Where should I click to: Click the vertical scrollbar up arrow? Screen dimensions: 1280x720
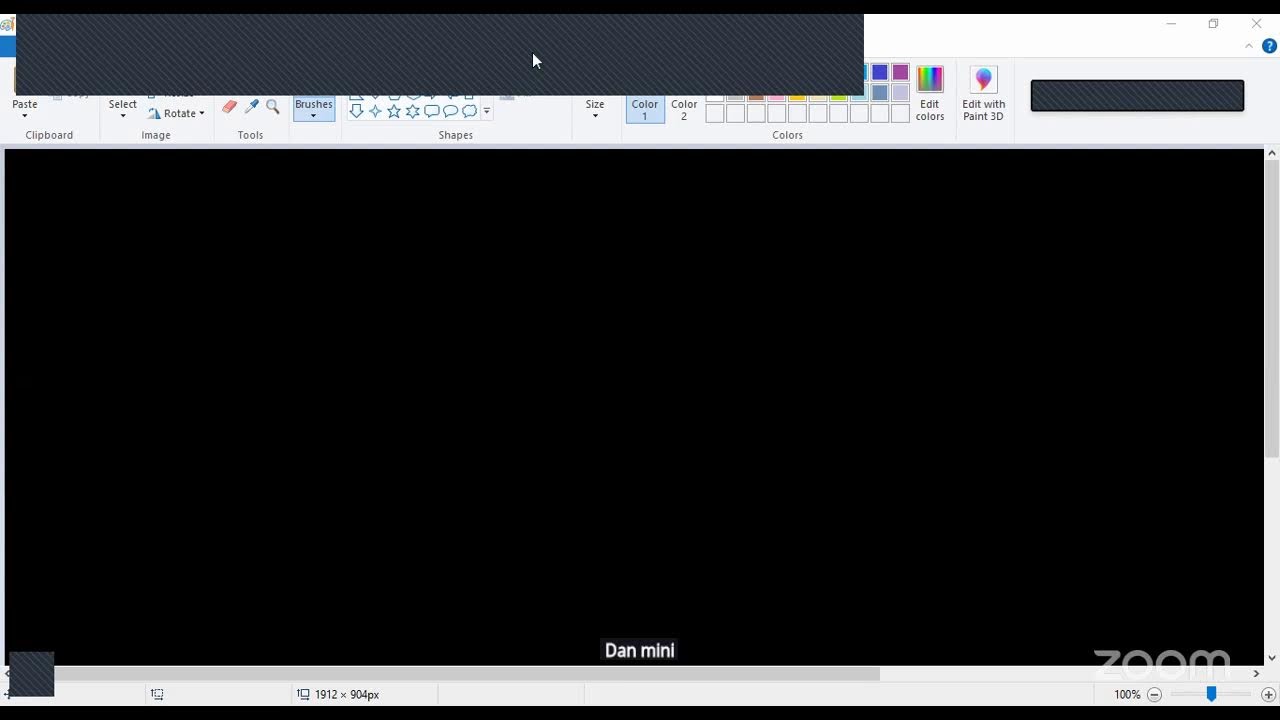click(x=1272, y=153)
